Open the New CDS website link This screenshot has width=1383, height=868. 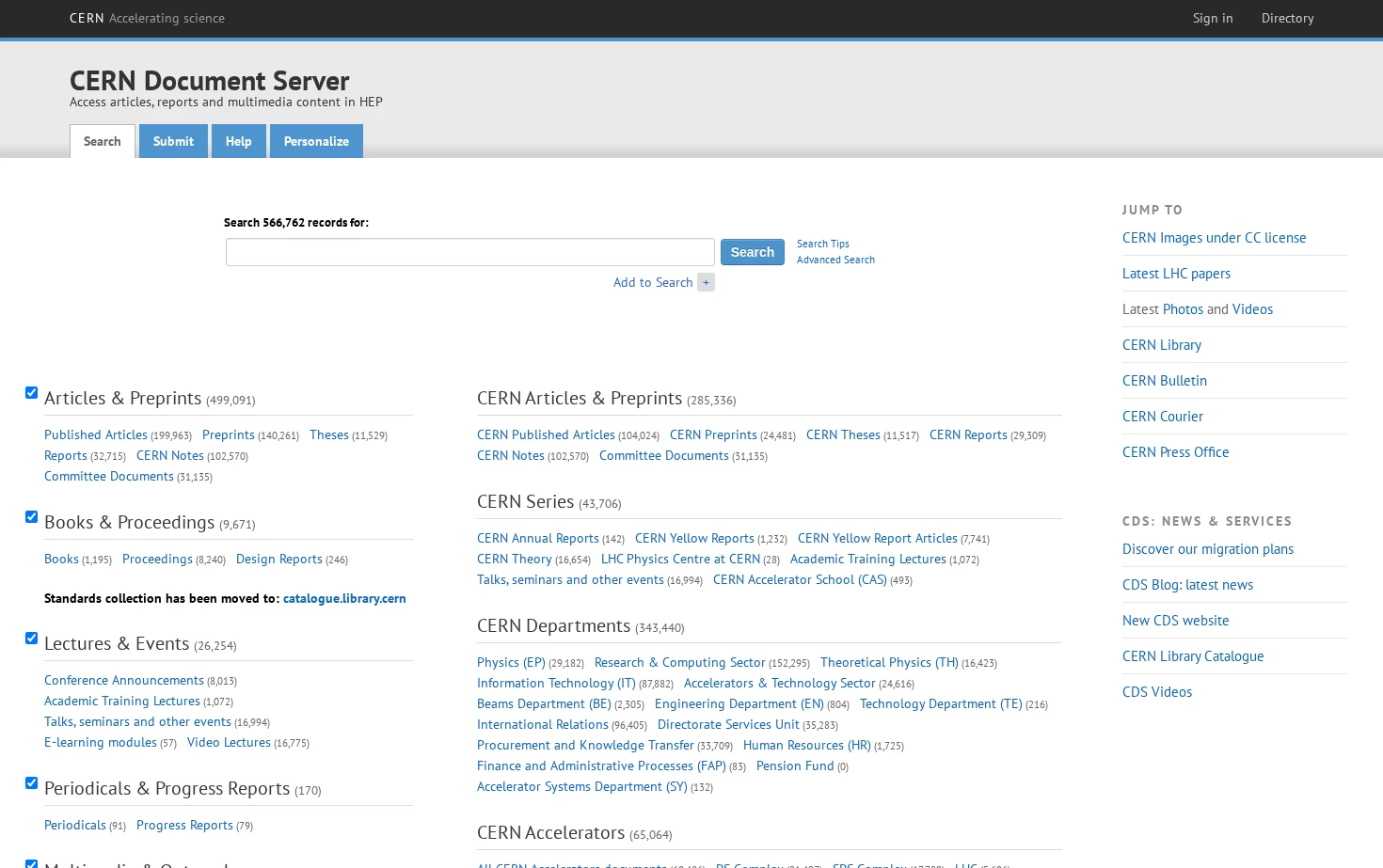[x=1175, y=621]
